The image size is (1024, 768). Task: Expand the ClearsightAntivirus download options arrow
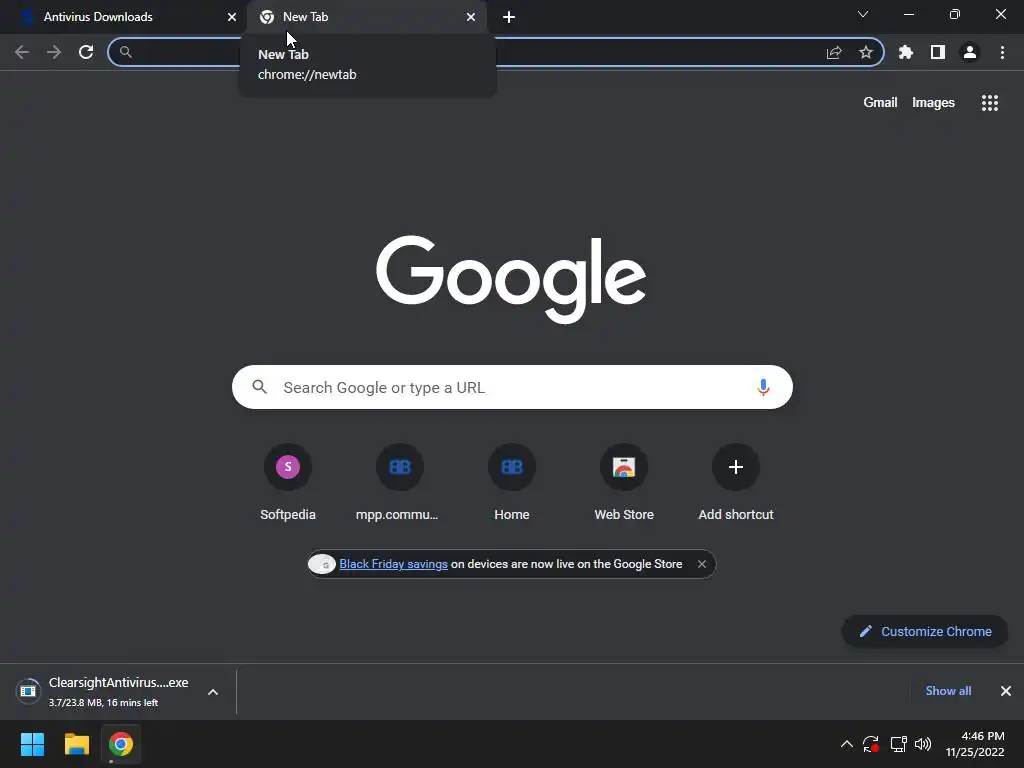click(x=213, y=692)
